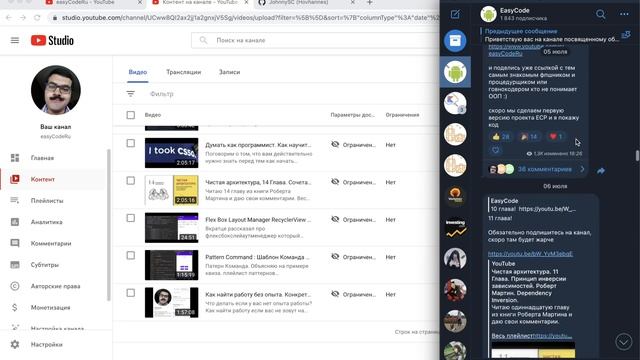Forward post with share arrow in Telegram
640x360 pixels.
pyautogui.click(x=601, y=171)
